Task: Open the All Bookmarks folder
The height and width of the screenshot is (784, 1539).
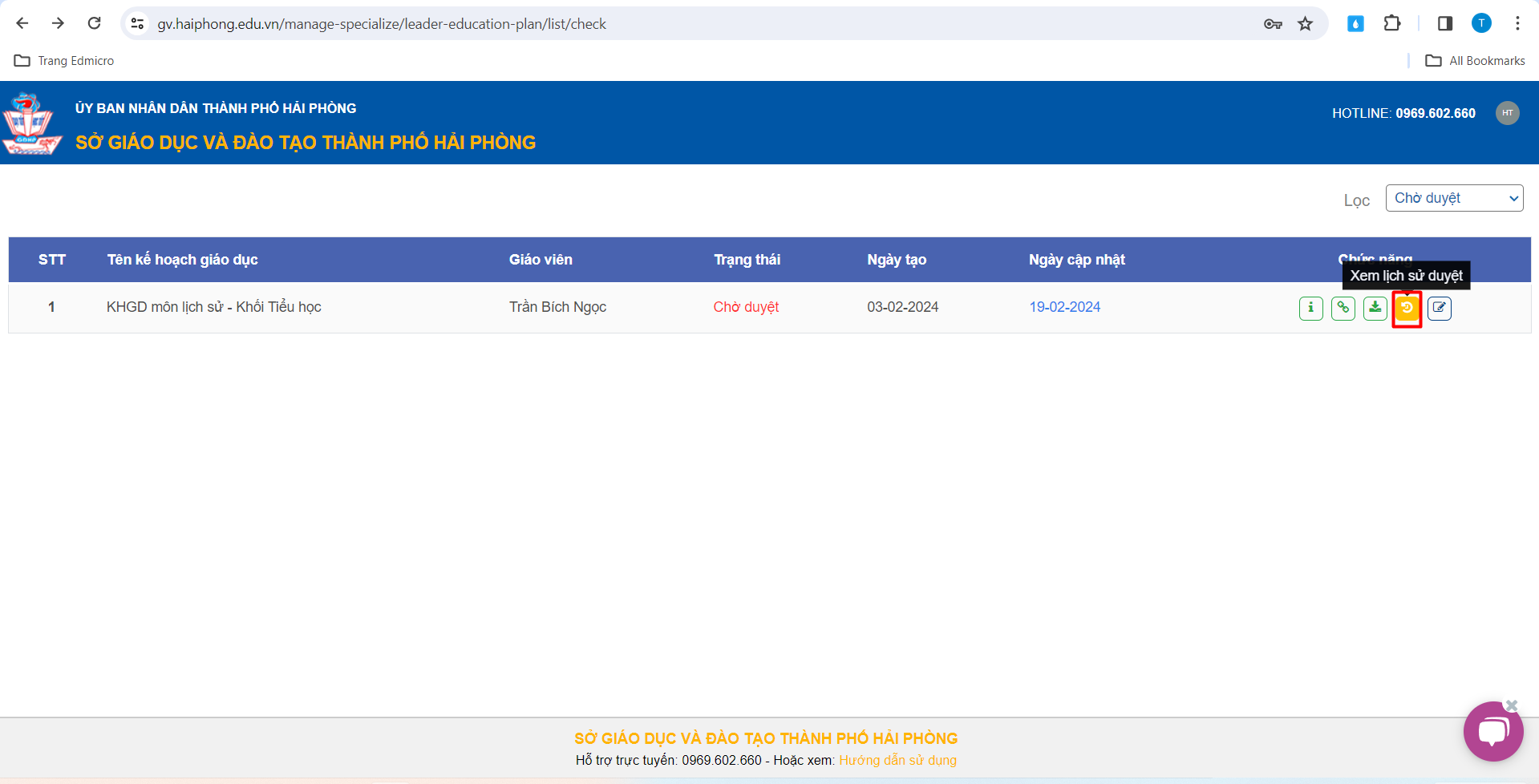Action: 1475,61
